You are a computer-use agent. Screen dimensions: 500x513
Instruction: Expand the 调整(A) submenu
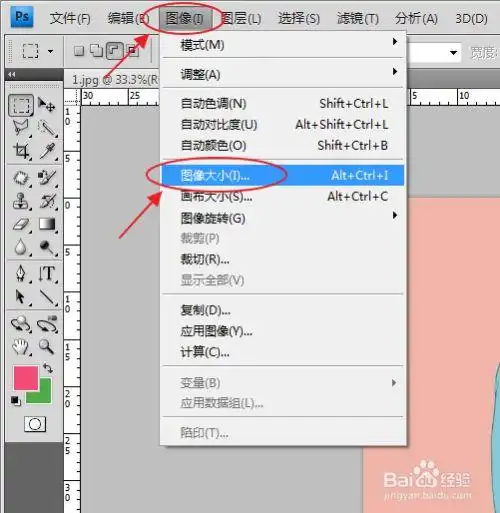(x=283, y=74)
